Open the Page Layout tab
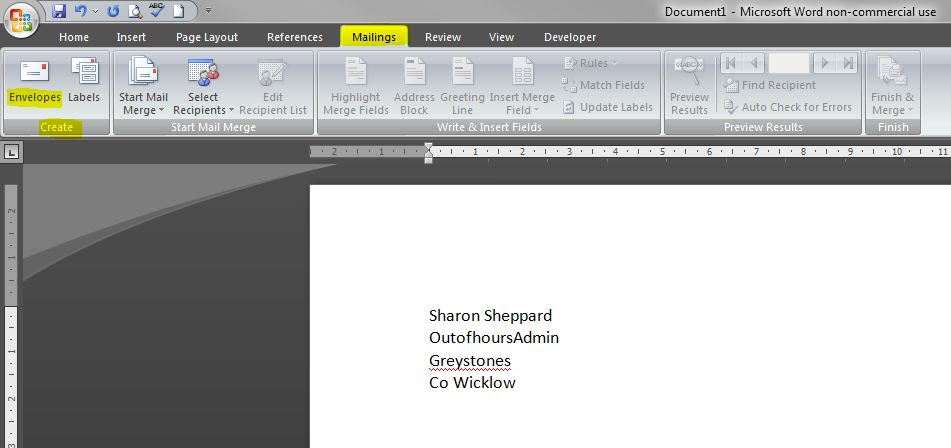This screenshot has width=951, height=448. click(x=207, y=37)
